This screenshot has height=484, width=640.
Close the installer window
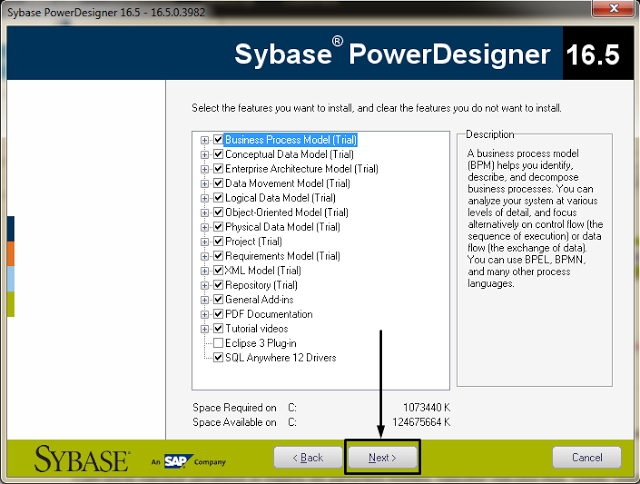click(x=613, y=9)
